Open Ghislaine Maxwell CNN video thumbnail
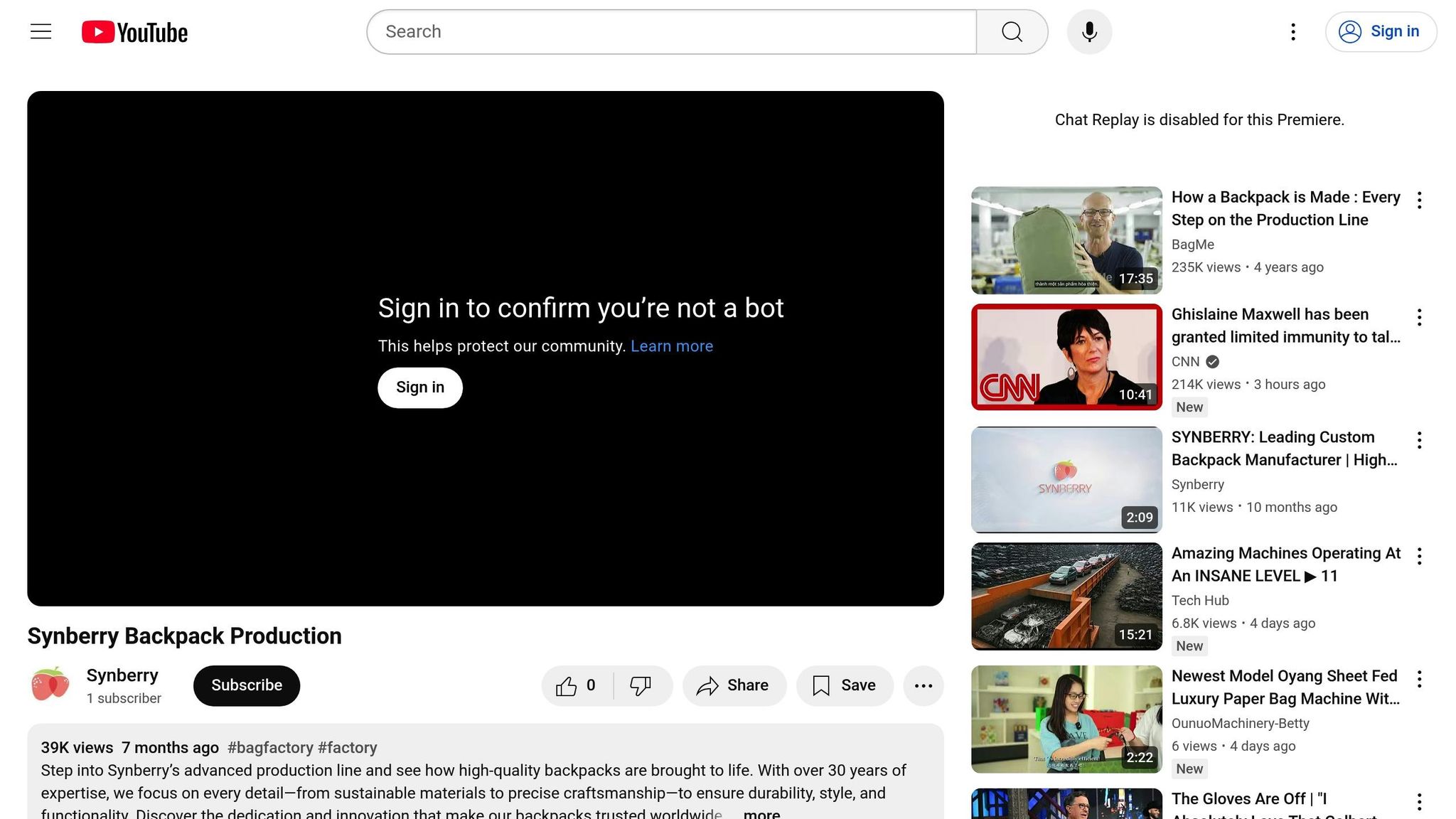Viewport: 1456px width, 819px height. click(1066, 357)
